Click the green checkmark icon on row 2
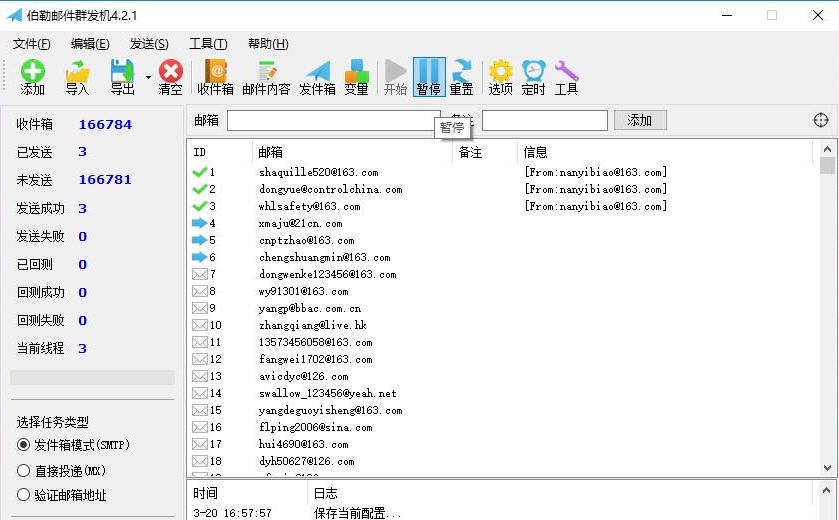This screenshot has width=839, height=520. (200, 189)
